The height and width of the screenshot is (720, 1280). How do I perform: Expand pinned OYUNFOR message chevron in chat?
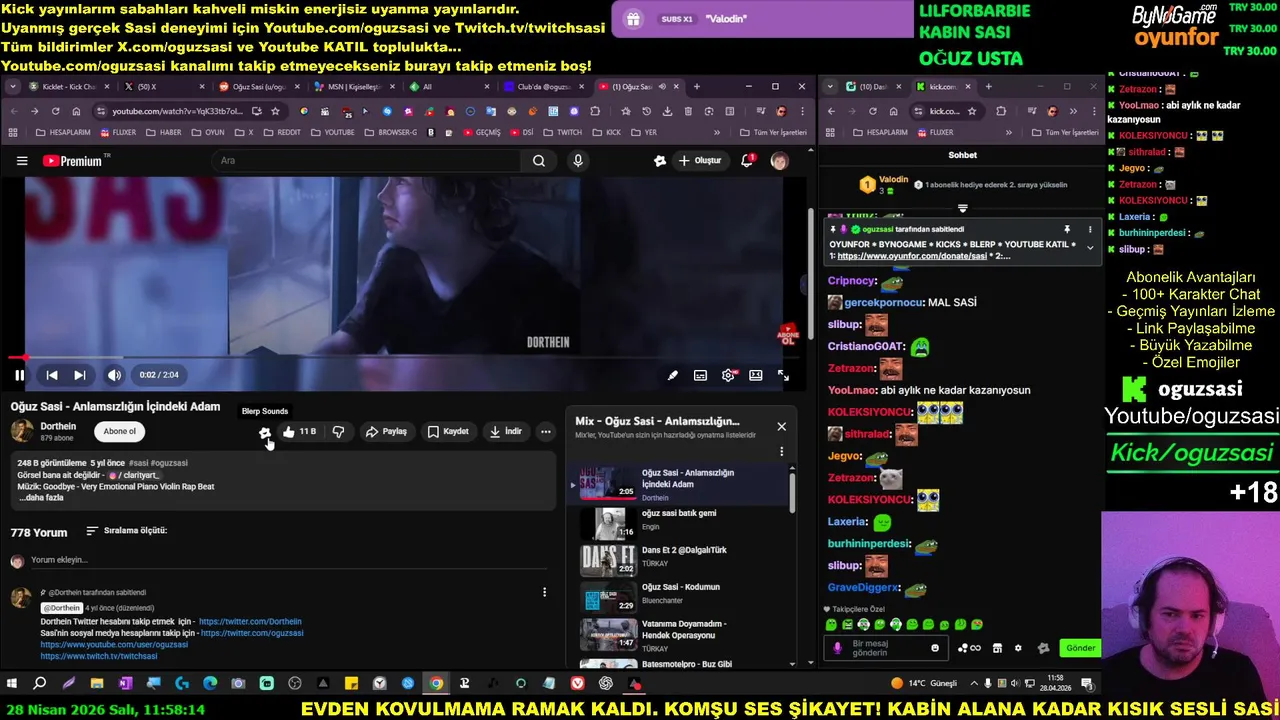click(1090, 247)
